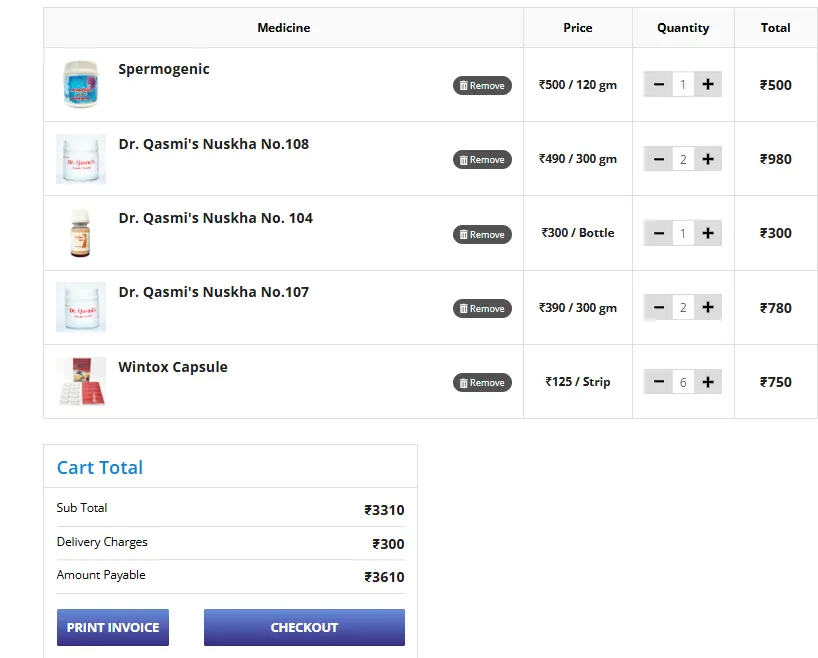Open Dr. Qasmi's Nuskha No.107 product name
Screen dimensions: 818x658
pos(213,292)
